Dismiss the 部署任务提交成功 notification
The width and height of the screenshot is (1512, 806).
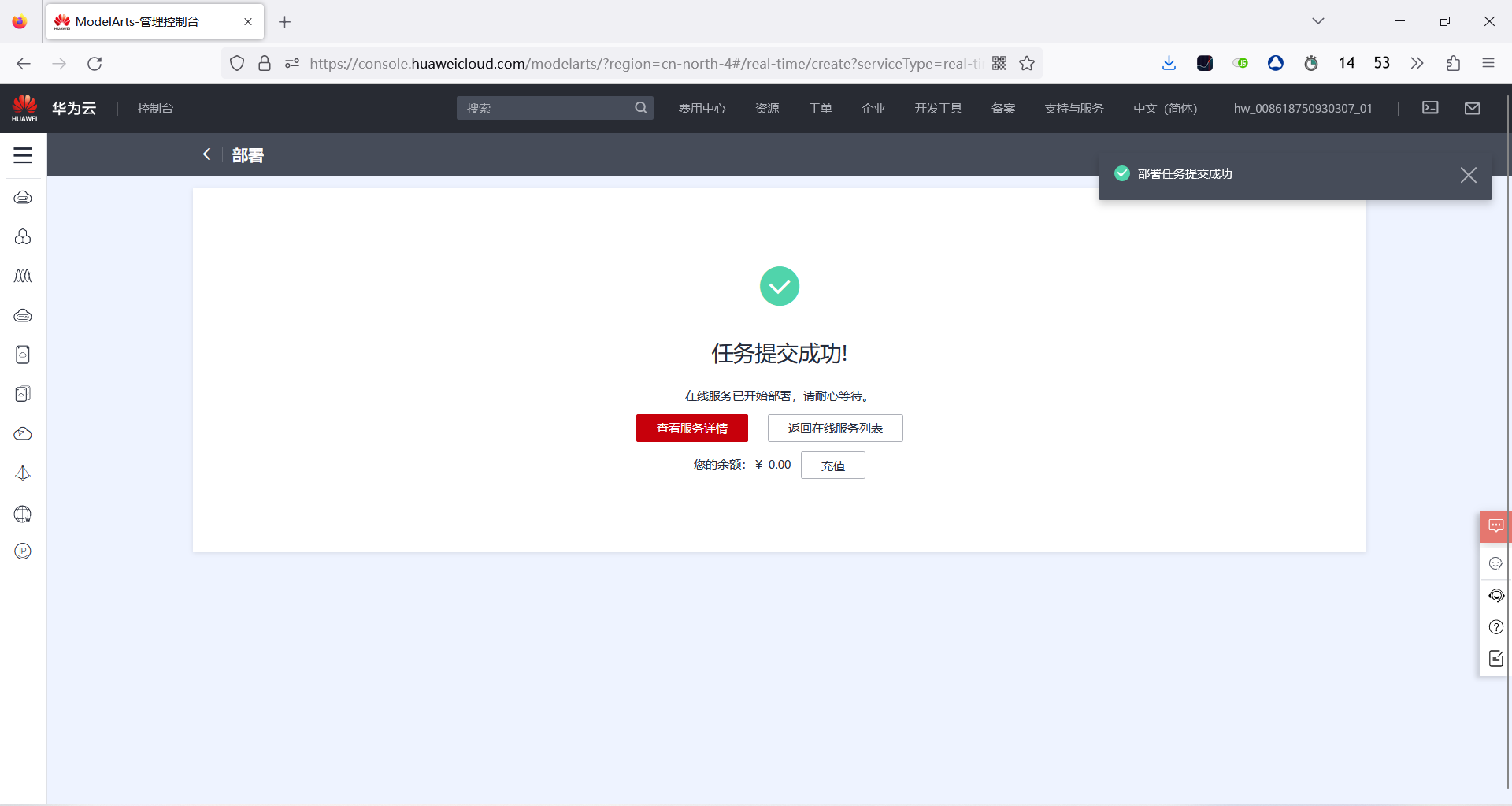pos(1469,174)
